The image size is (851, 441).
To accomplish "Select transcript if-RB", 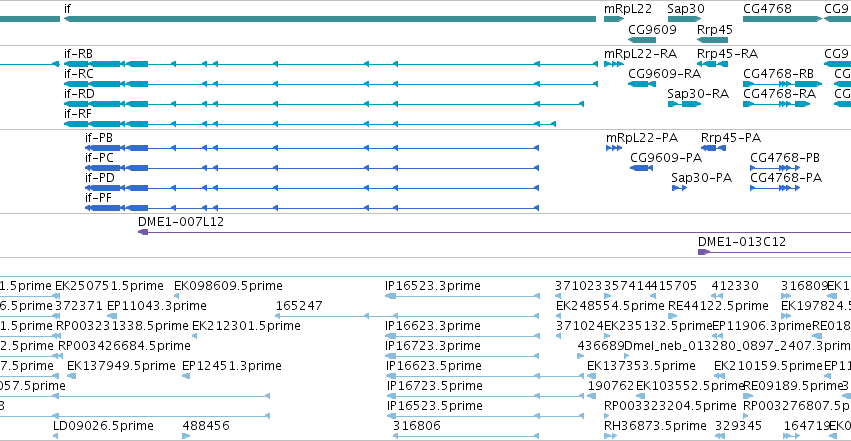I will pos(331,64).
